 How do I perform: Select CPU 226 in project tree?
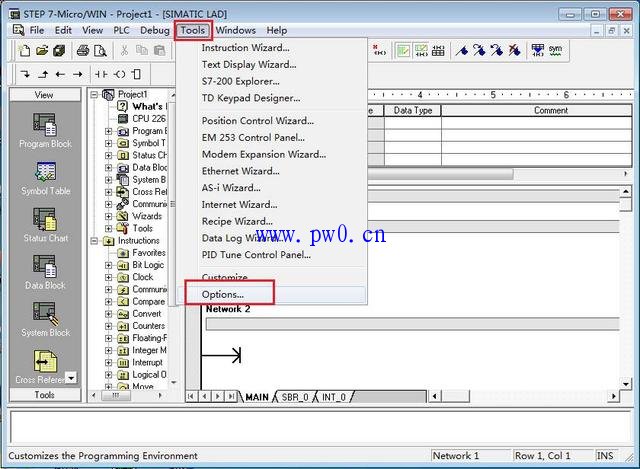(148, 118)
